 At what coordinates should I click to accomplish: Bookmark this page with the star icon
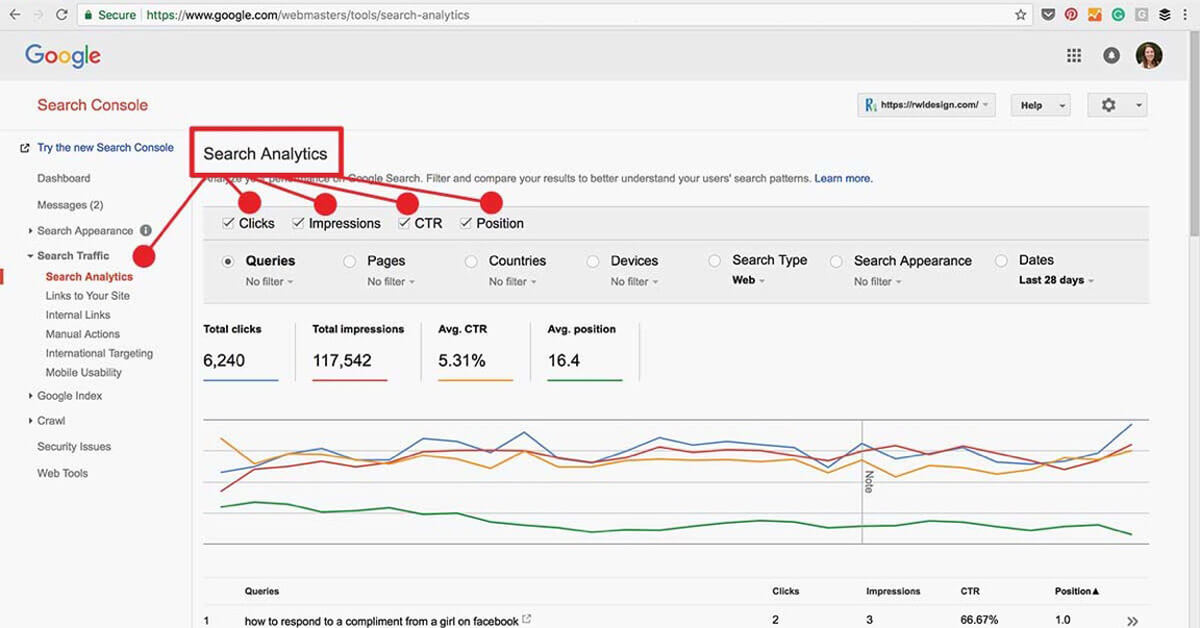click(x=1020, y=15)
